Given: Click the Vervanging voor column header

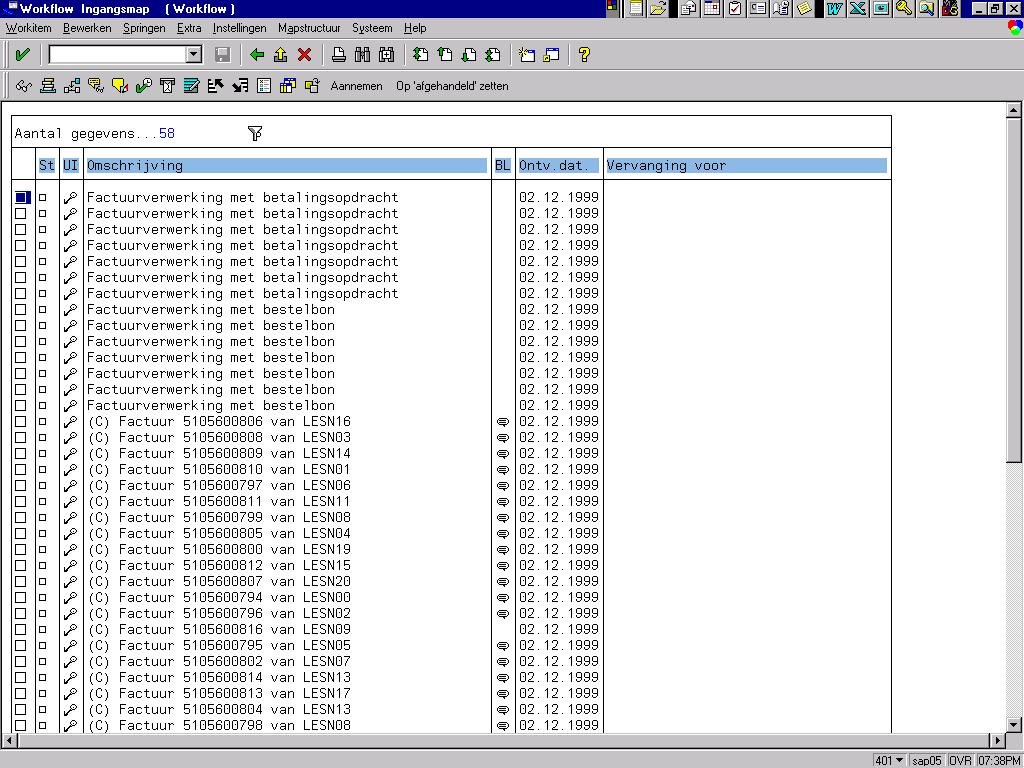Looking at the screenshot, I should pyautogui.click(x=746, y=166).
